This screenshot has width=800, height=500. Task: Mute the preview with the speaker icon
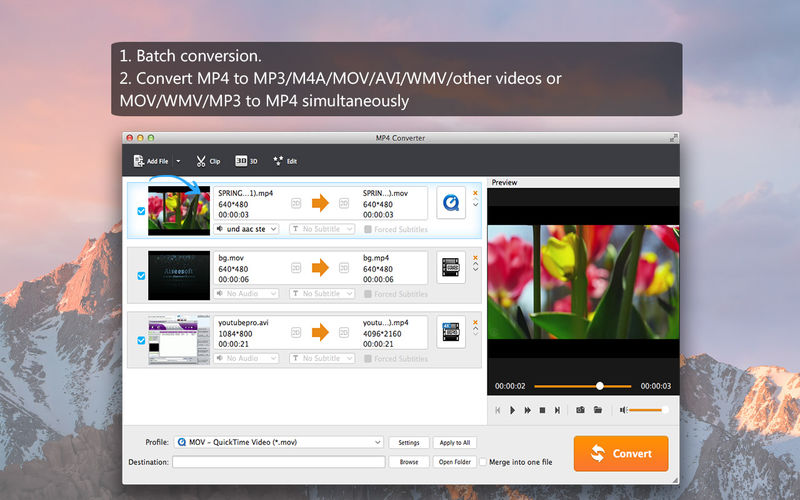click(x=622, y=410)
